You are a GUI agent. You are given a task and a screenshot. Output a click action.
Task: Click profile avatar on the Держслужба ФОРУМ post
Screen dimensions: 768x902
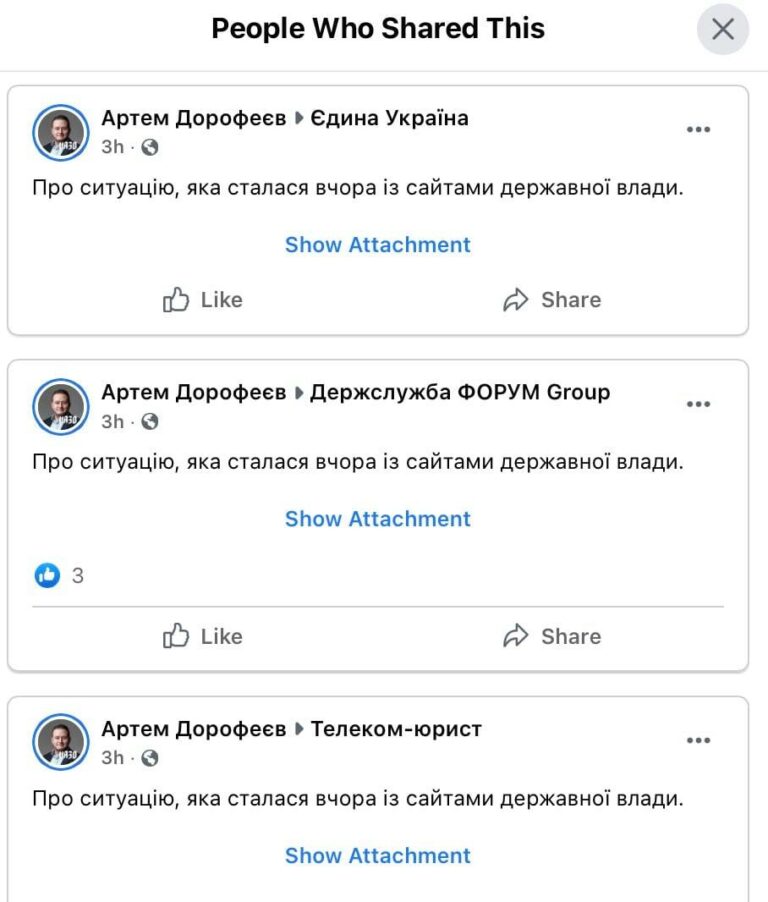tap(61, 406)
